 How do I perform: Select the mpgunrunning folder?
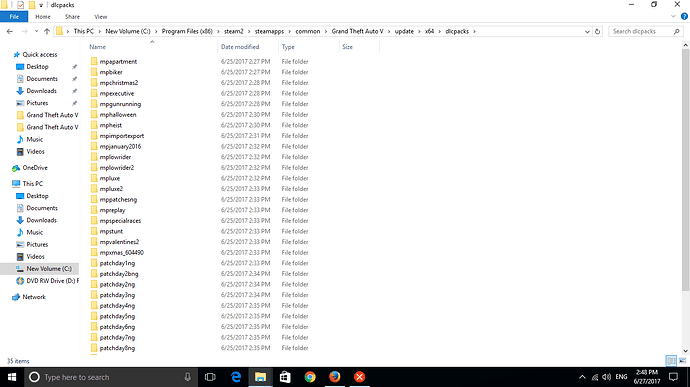coord(120,104)
